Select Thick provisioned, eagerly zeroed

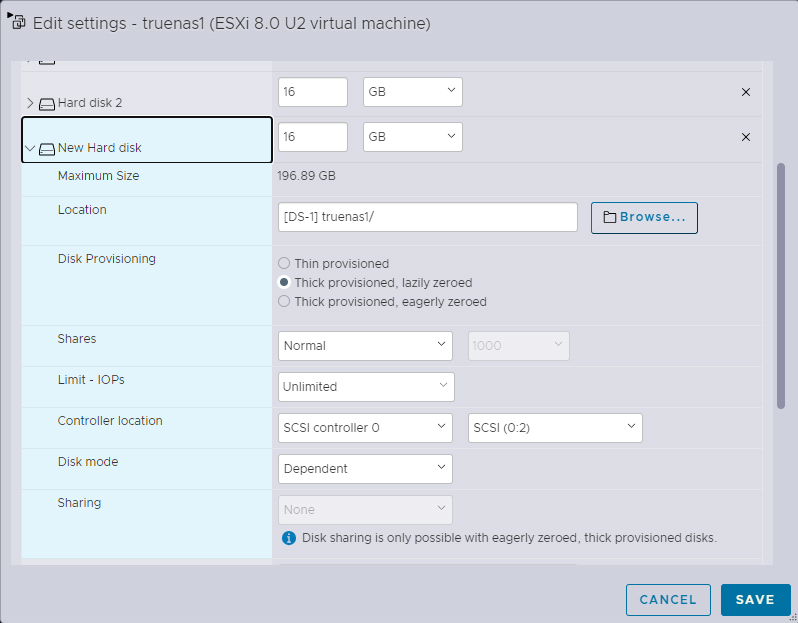click(284, 301)
